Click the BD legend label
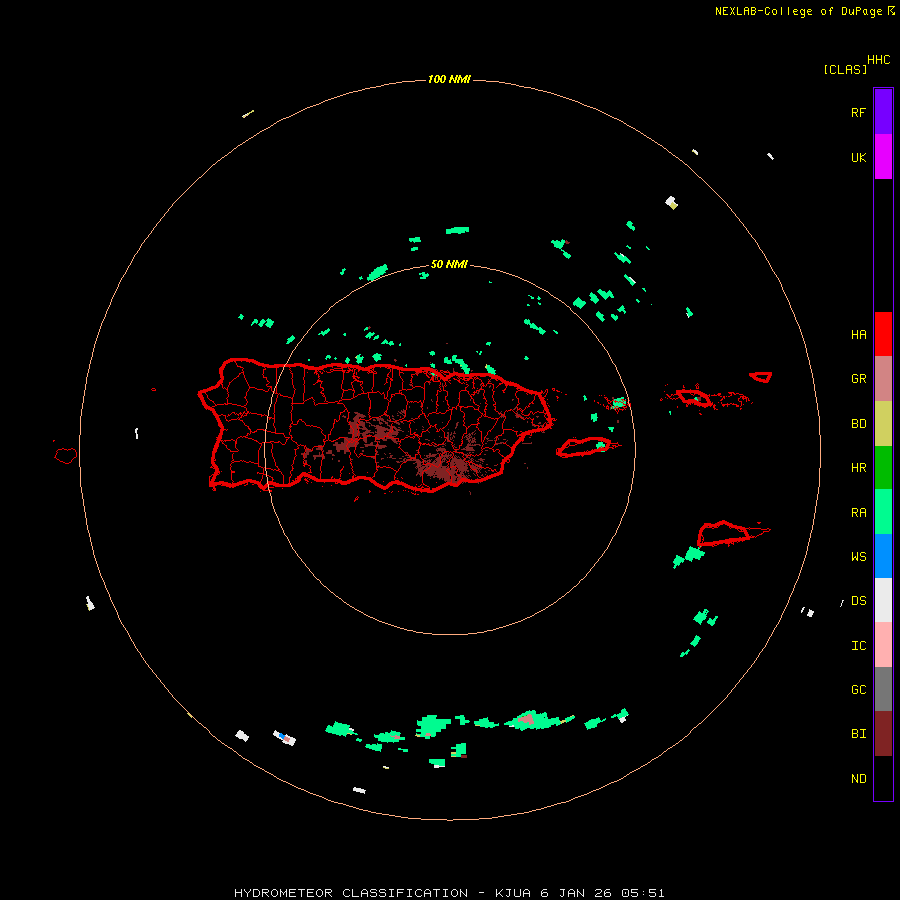This screenshot has height=900, width=900. tap(858, 424)
